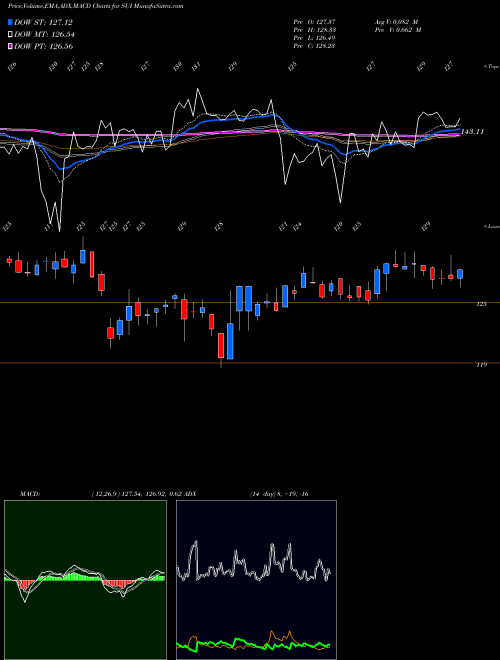Click the last blue candlestick on the price chart
The width and height of the screenshot is (500, 660).
click(460, 274)
